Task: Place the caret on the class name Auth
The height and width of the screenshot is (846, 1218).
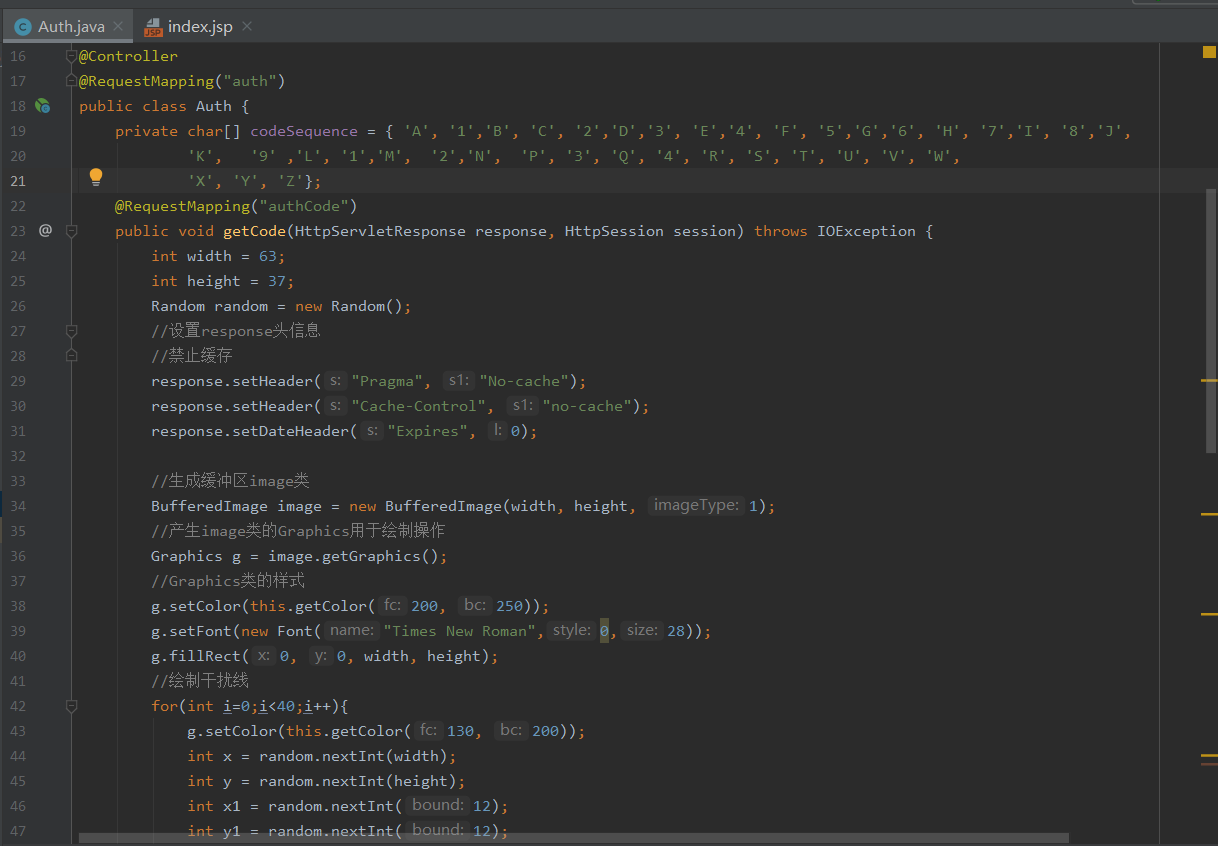Action: (214, 106)
